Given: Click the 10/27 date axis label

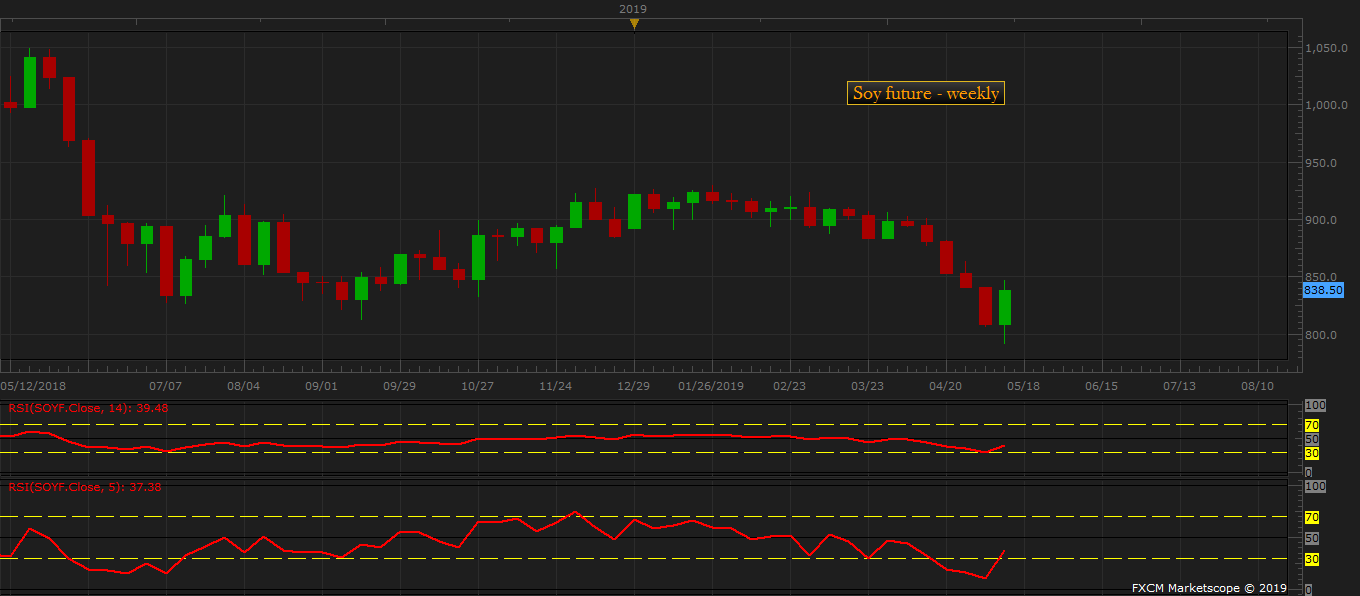Looking at the screenshot, I should pyautogui.click(x=477, y=385).
